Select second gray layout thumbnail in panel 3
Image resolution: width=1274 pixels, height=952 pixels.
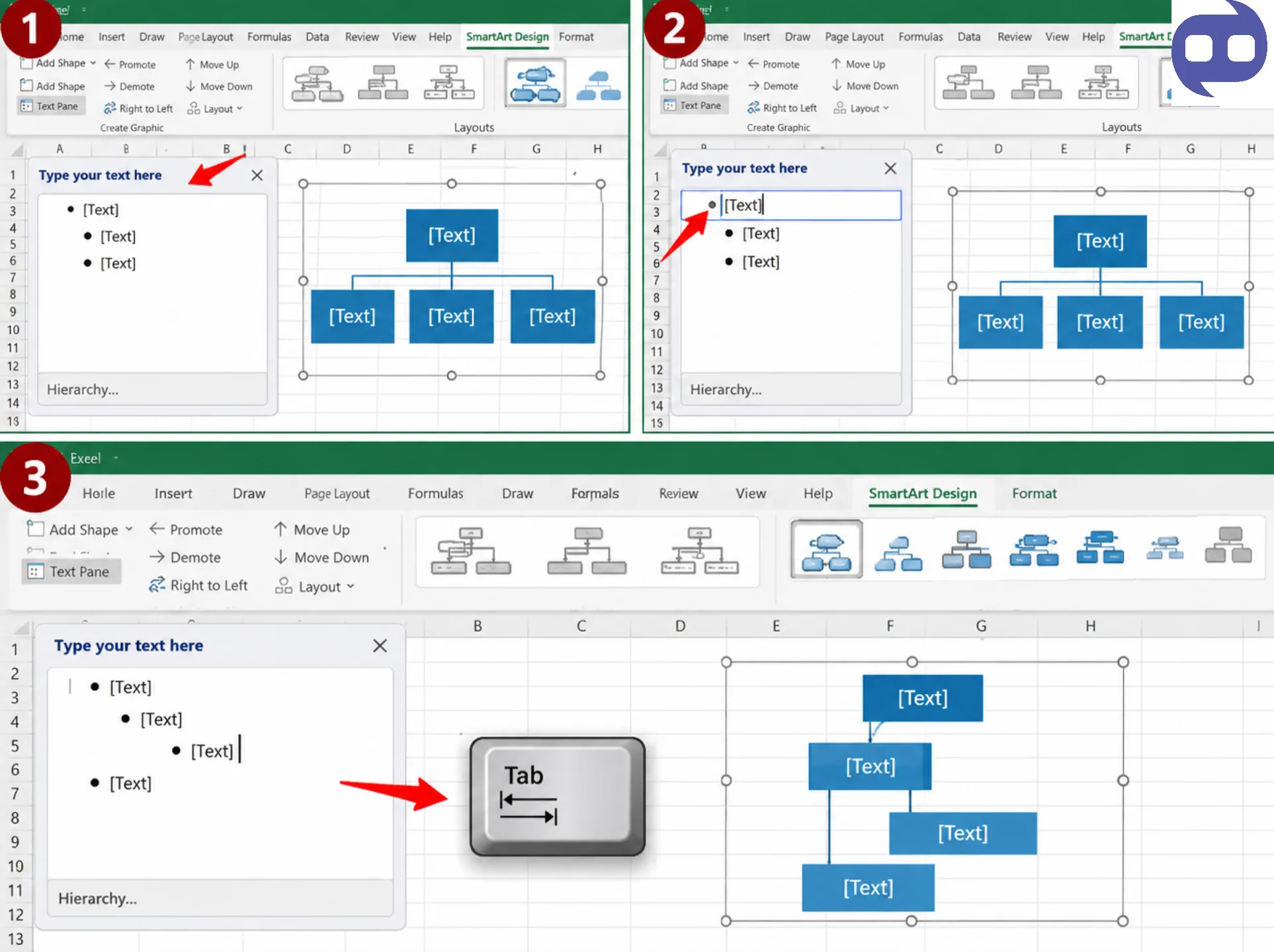point(587,550)
